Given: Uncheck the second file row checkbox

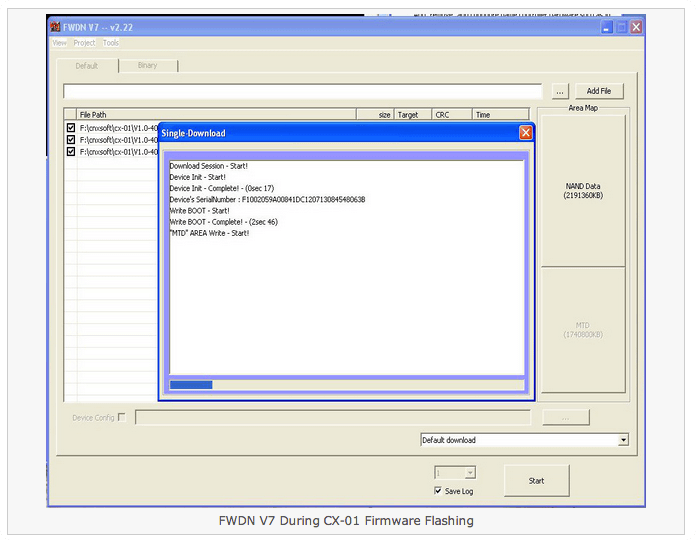Looking at the screenshot, I should click(x=71, y=140).
